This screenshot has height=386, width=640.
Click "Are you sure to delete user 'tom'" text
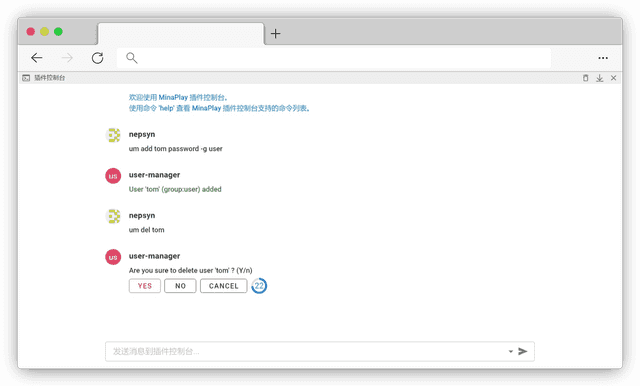191,270
